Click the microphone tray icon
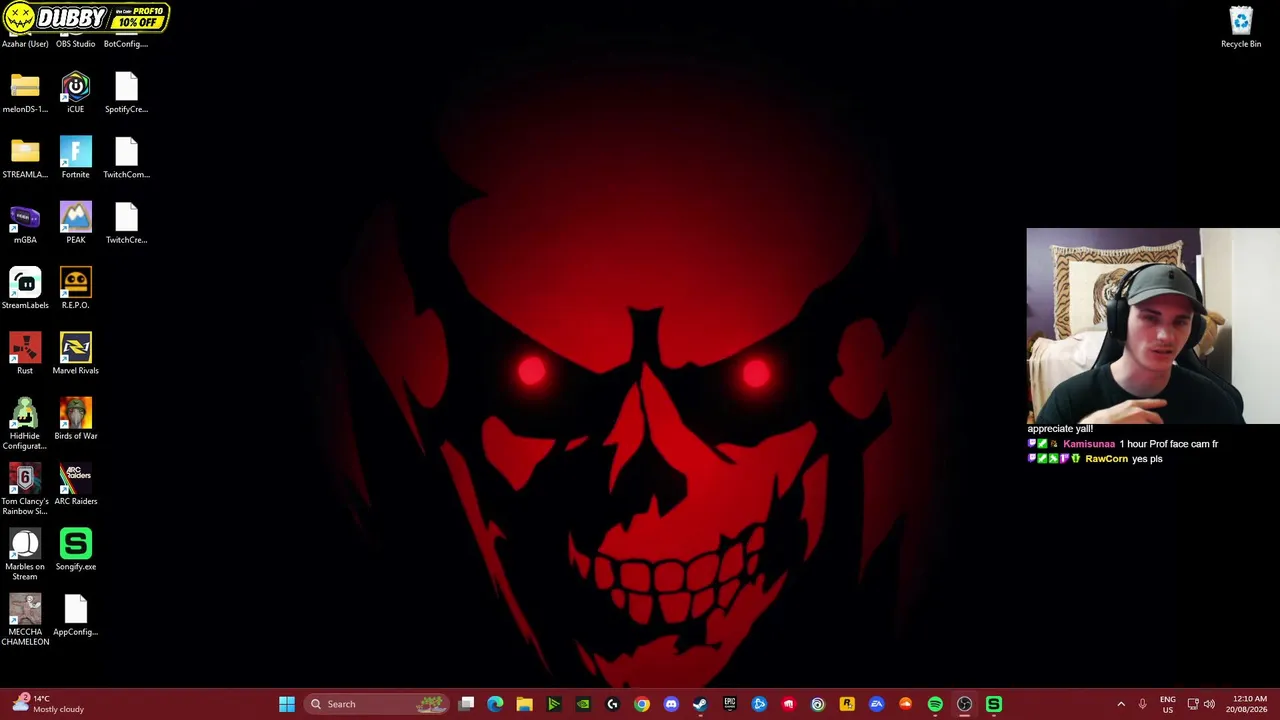The height and width of the screenshot is (720, 1280). pos(1142,704)
